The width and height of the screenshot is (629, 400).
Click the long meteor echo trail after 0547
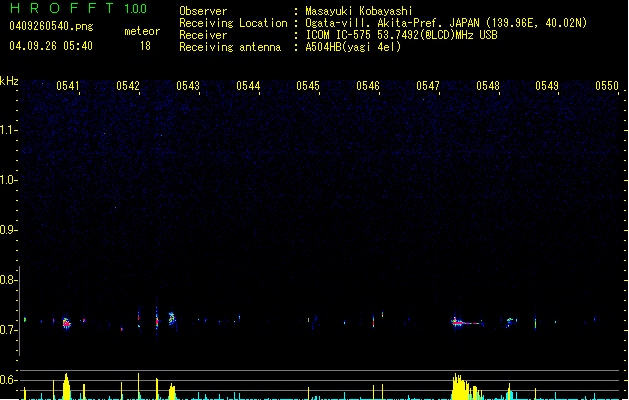click(468, 322)
